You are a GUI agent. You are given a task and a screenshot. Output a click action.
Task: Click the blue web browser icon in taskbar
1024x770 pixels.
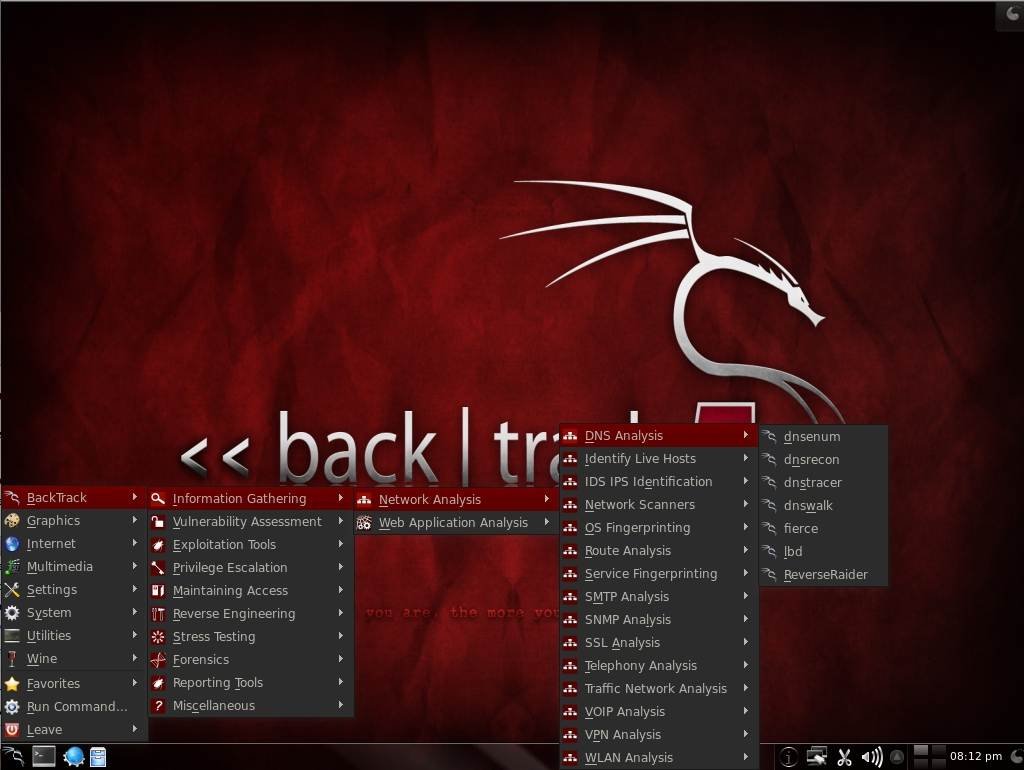click(x=73, y=757)
